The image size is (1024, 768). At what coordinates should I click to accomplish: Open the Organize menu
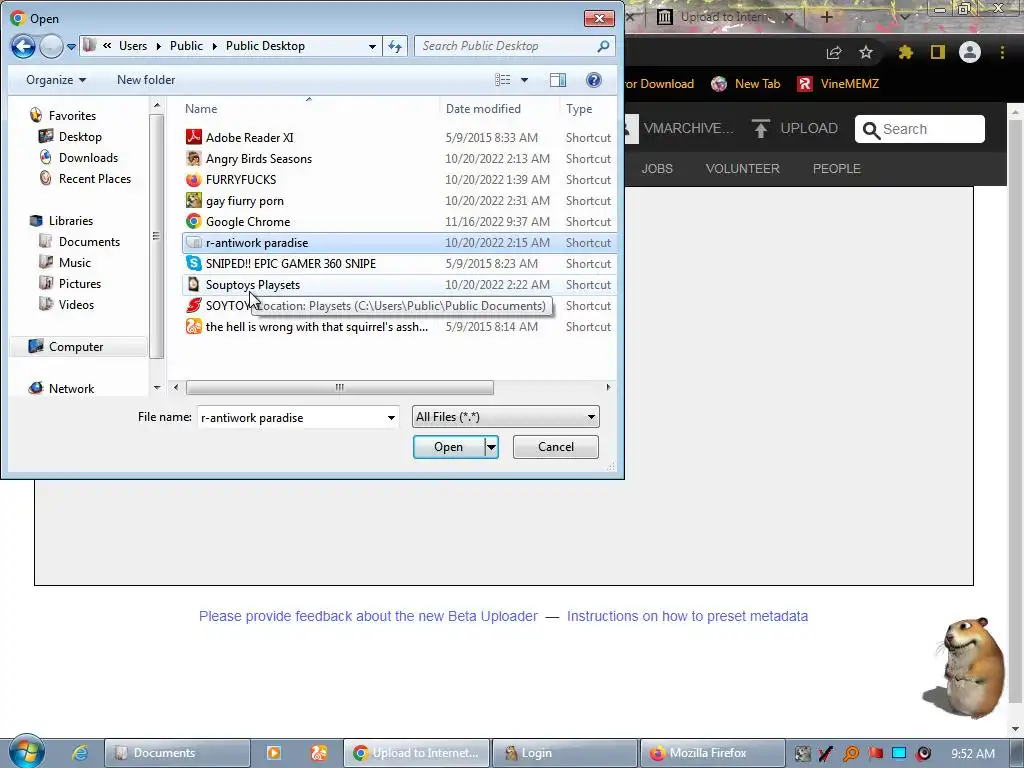[56, 80]
